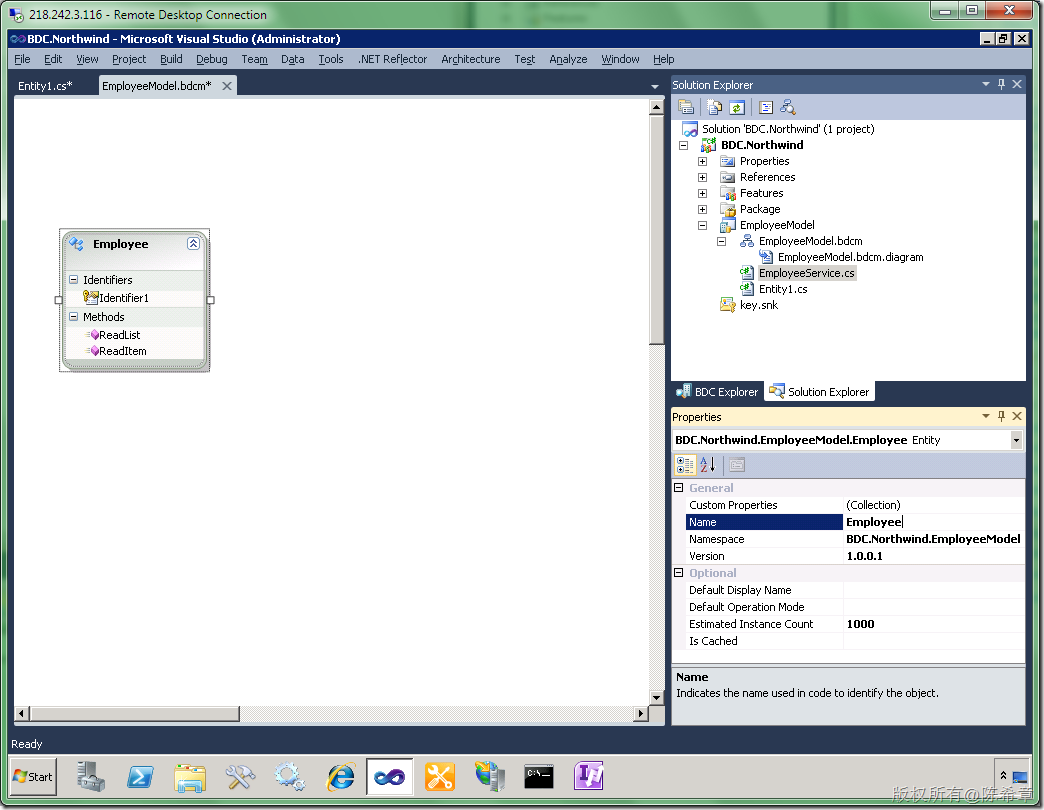Click the View Code icon in Solution Explorer
Image resolution: width=1044 pixels, height=810 pixels.
[766, 107]
